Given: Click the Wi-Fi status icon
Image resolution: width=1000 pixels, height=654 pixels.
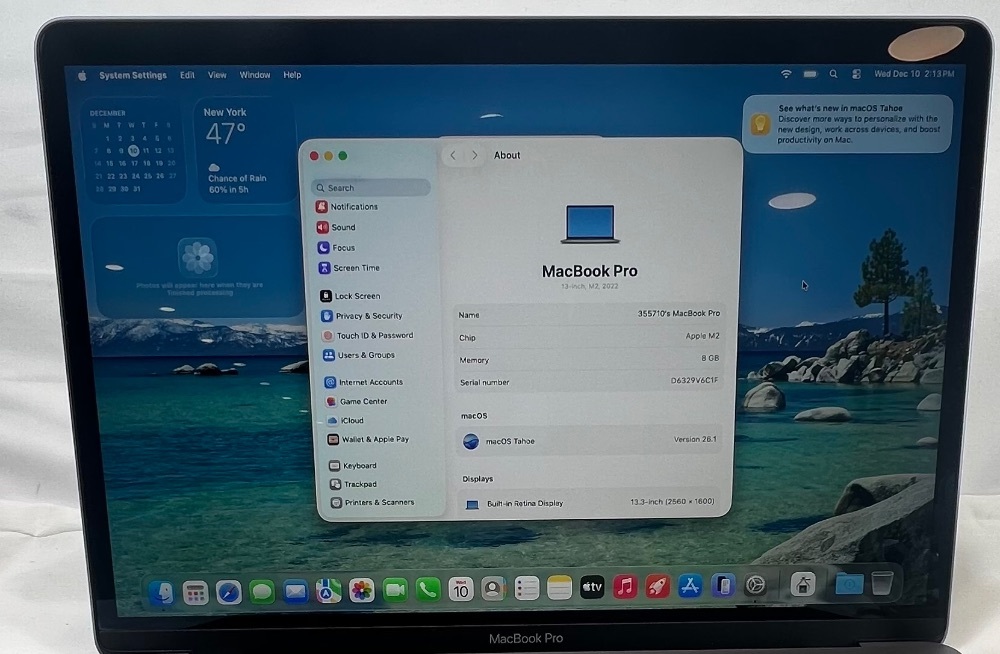Looking at the screenshot, I should tap(786, 74).
